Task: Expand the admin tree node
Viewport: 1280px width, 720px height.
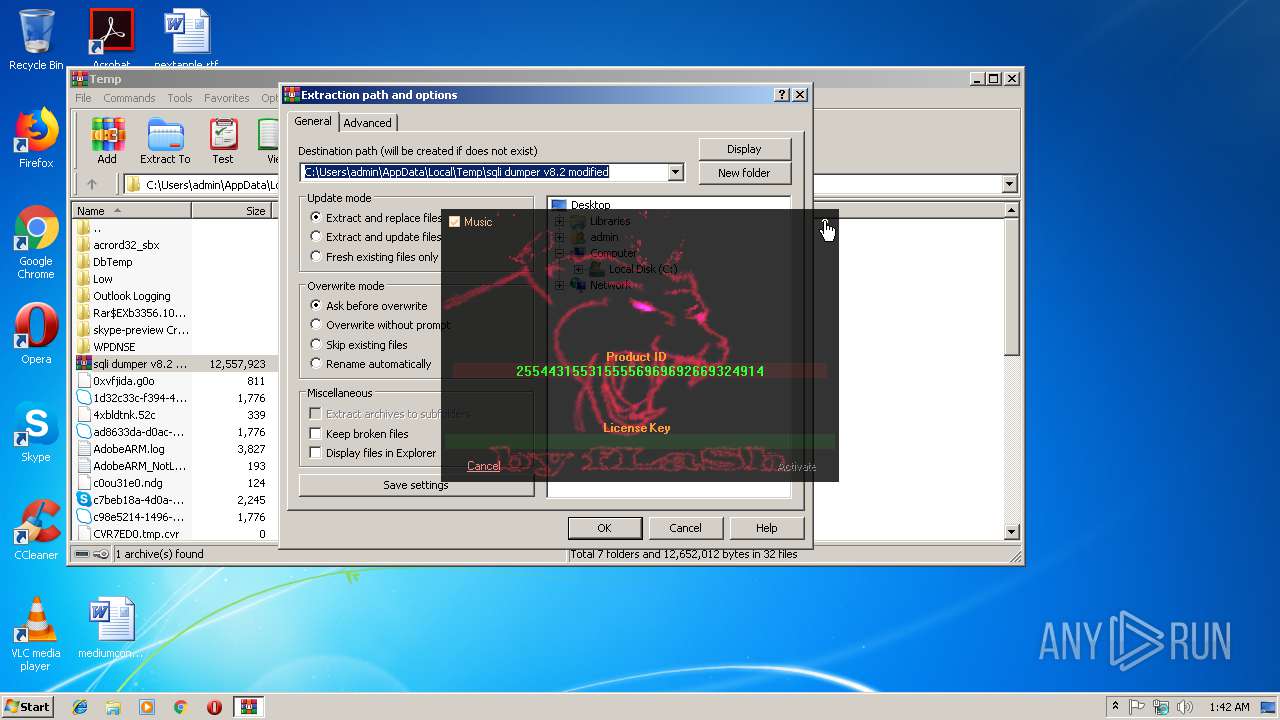Action: 559,237
